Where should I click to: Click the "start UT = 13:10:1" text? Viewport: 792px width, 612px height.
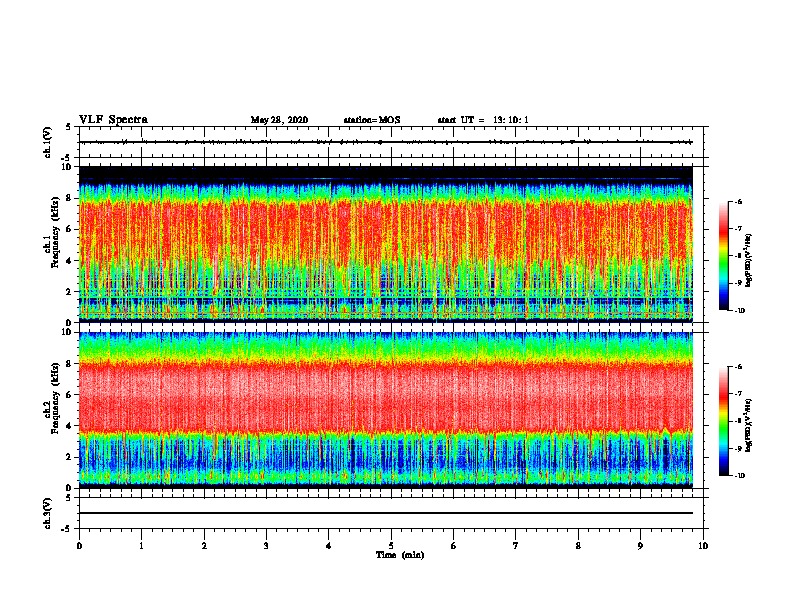click(483, 120)
